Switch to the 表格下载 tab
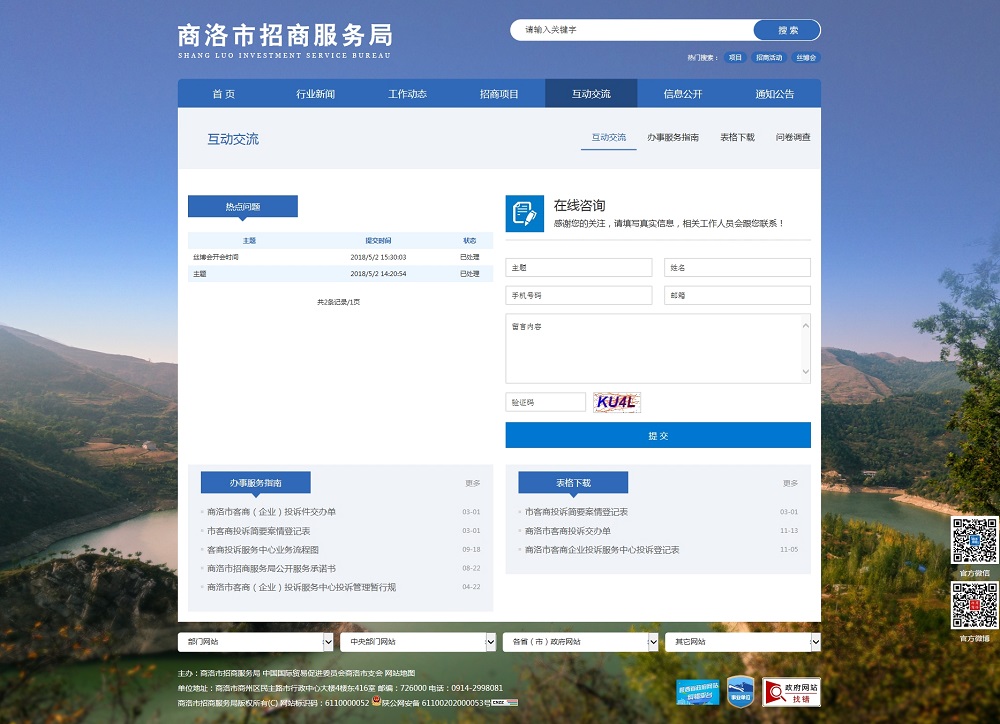 [737, 138]
